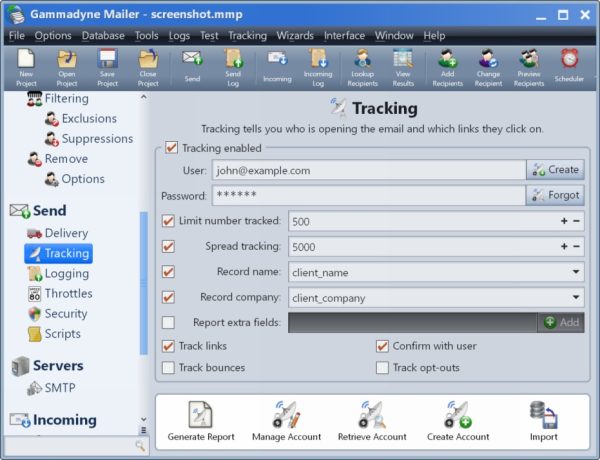Open the Record company dropdown
This screenshot has width=600, height=460.
pos(576,297)
